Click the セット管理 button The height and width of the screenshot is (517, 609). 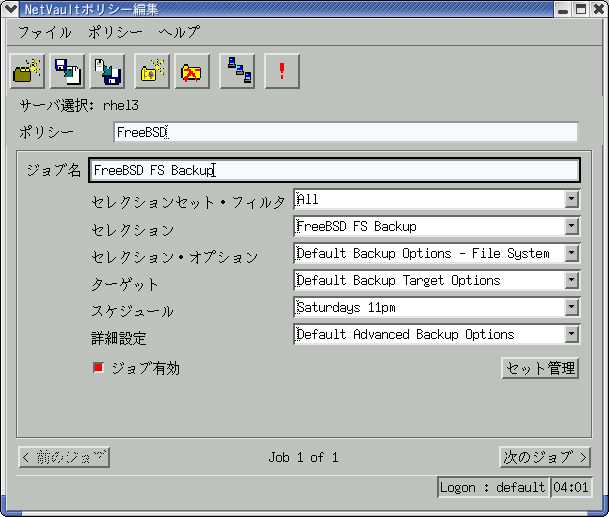[x=540, y=368]
